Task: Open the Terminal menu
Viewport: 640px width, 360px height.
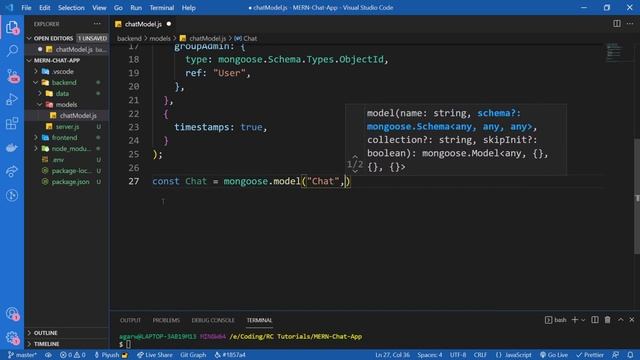Action: pyautogui.click(x=161, y=8)
